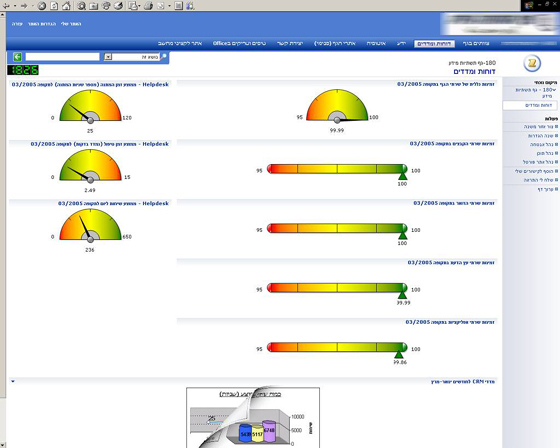The height and width of the screenshot is (448, 560).
Task: Open the 'יצירת קשר' navigation tab
Action: 290,44
